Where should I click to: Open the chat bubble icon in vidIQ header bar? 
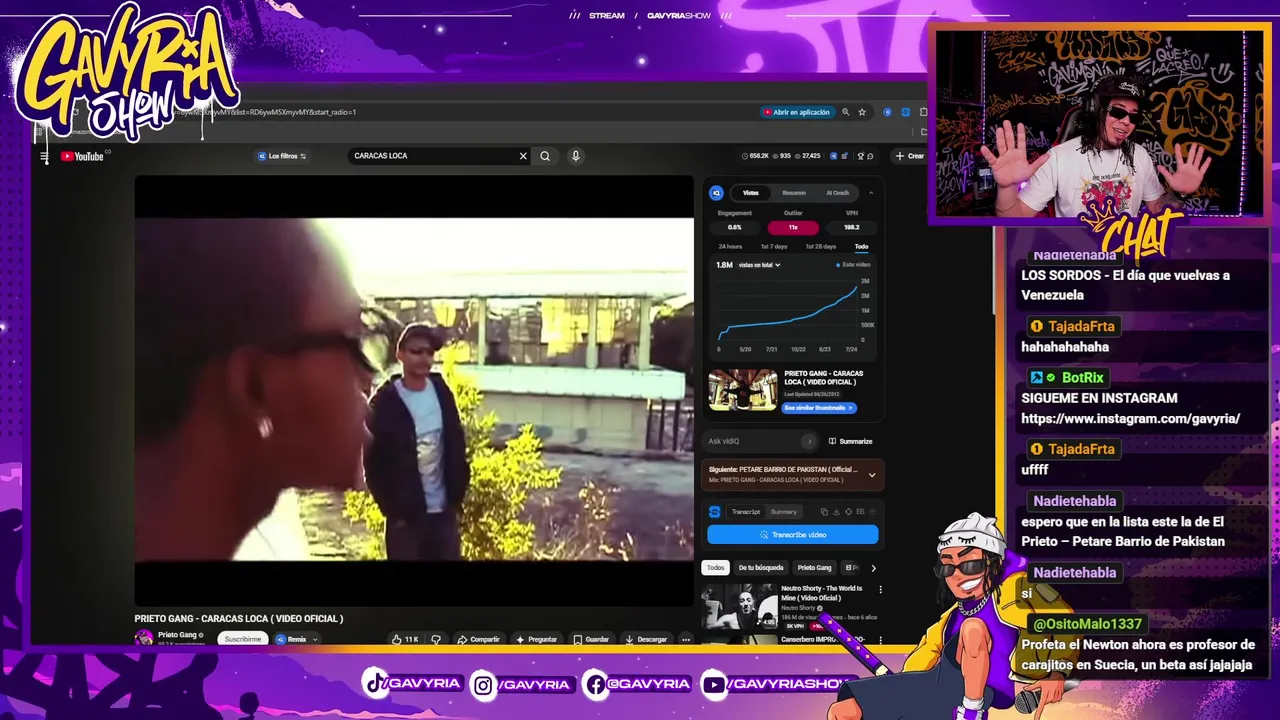(870, 156)
